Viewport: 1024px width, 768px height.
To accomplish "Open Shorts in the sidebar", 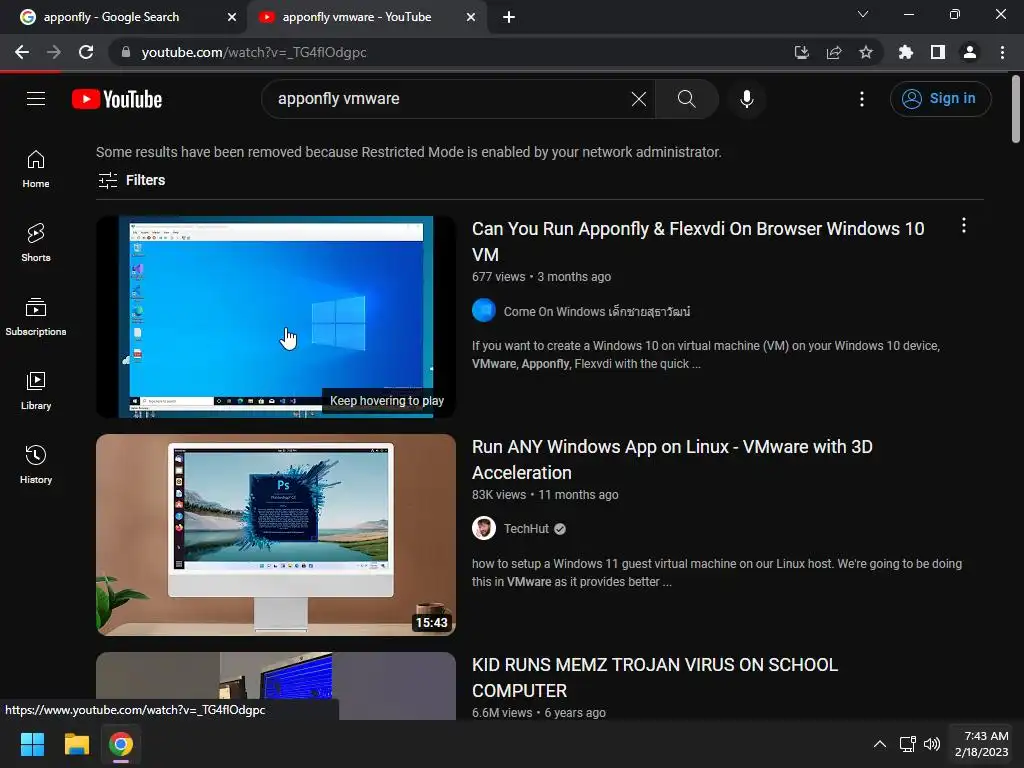I will point(36,242).
